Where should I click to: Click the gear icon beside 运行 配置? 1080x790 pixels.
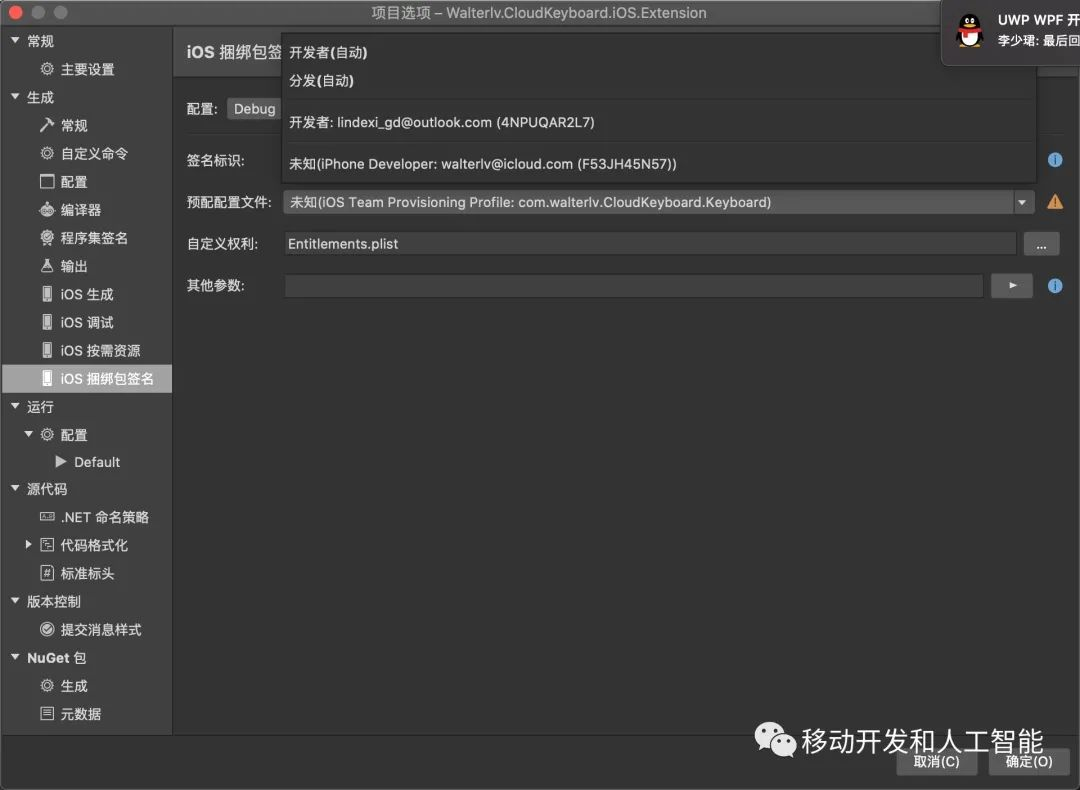[47, 435]
